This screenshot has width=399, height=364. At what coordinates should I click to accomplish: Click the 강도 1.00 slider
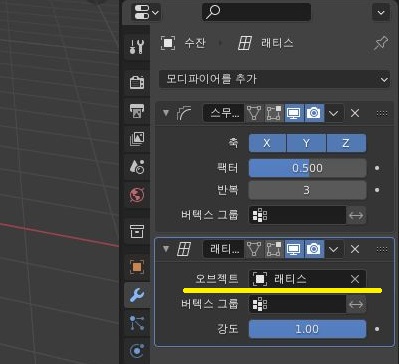(x=307, y=329)
